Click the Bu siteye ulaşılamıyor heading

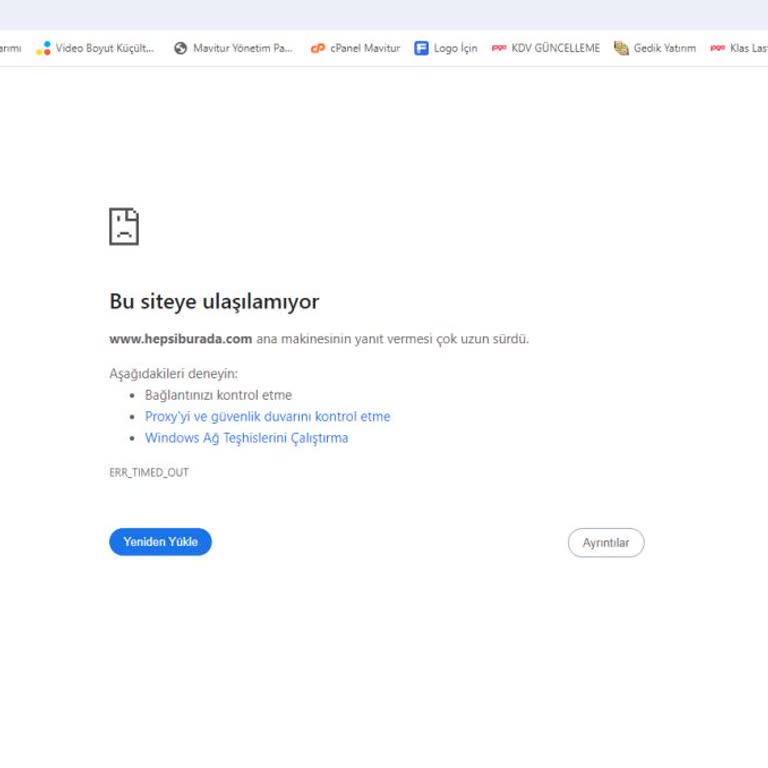[x=214, y=301]
